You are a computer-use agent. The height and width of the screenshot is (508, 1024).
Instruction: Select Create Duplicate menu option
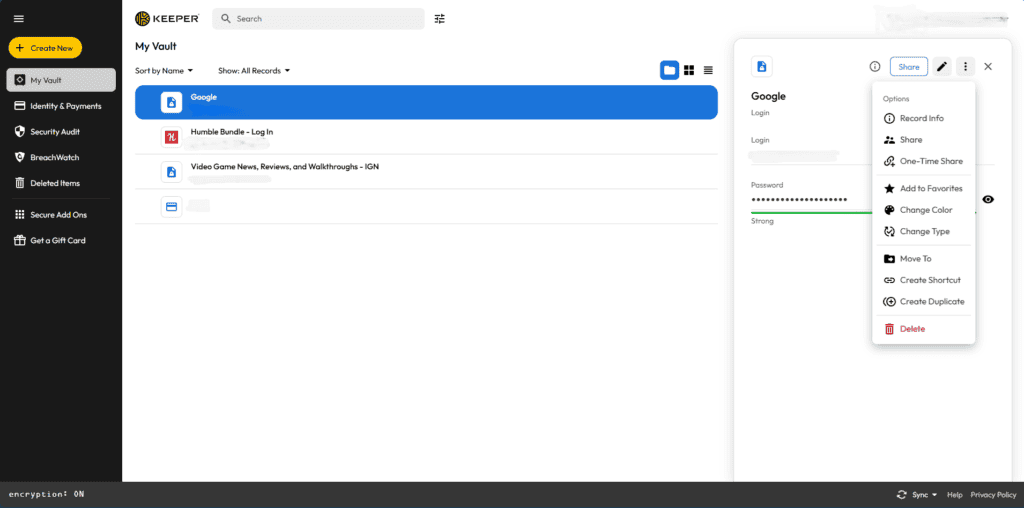click(923, 302)
